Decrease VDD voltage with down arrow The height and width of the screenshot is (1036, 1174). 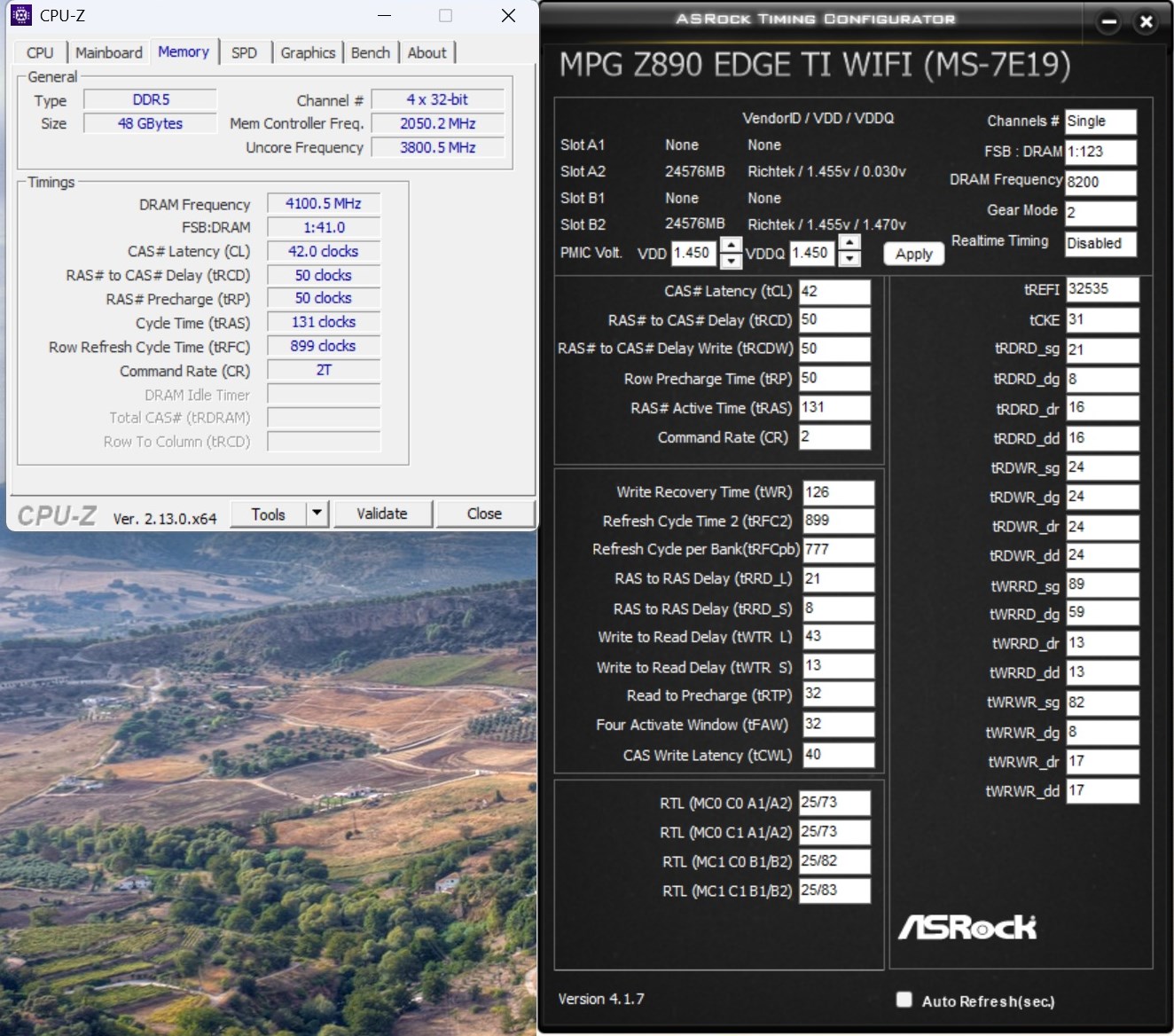coord(731,261)
